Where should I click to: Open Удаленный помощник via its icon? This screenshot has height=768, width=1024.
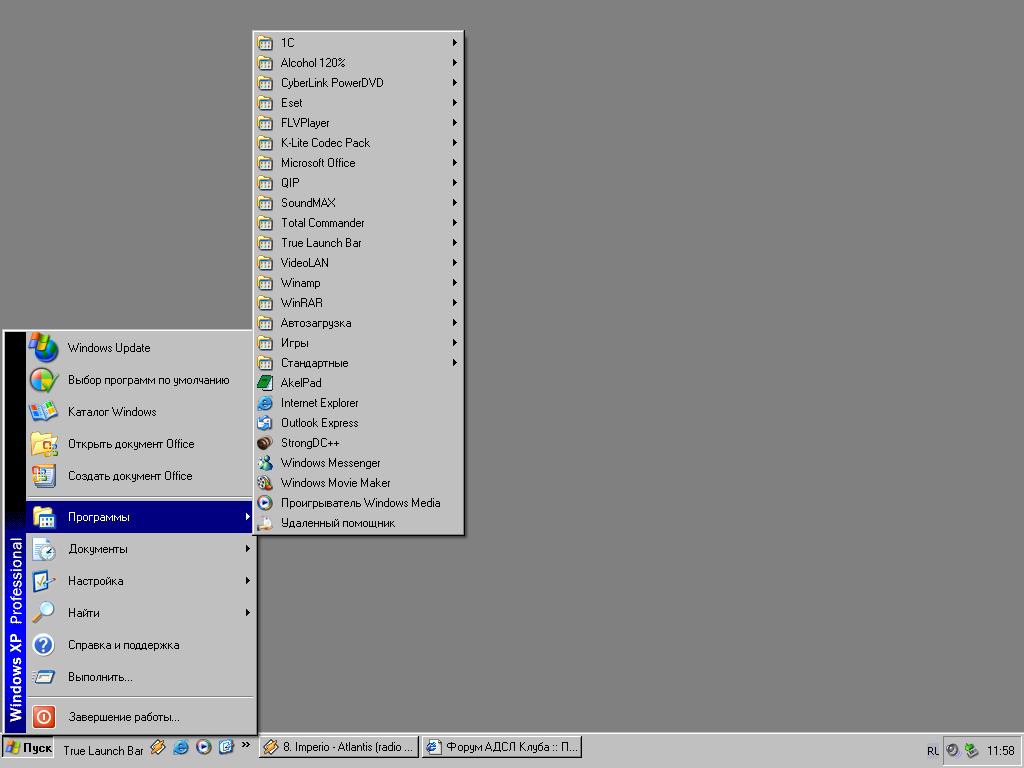pos(264,523)
